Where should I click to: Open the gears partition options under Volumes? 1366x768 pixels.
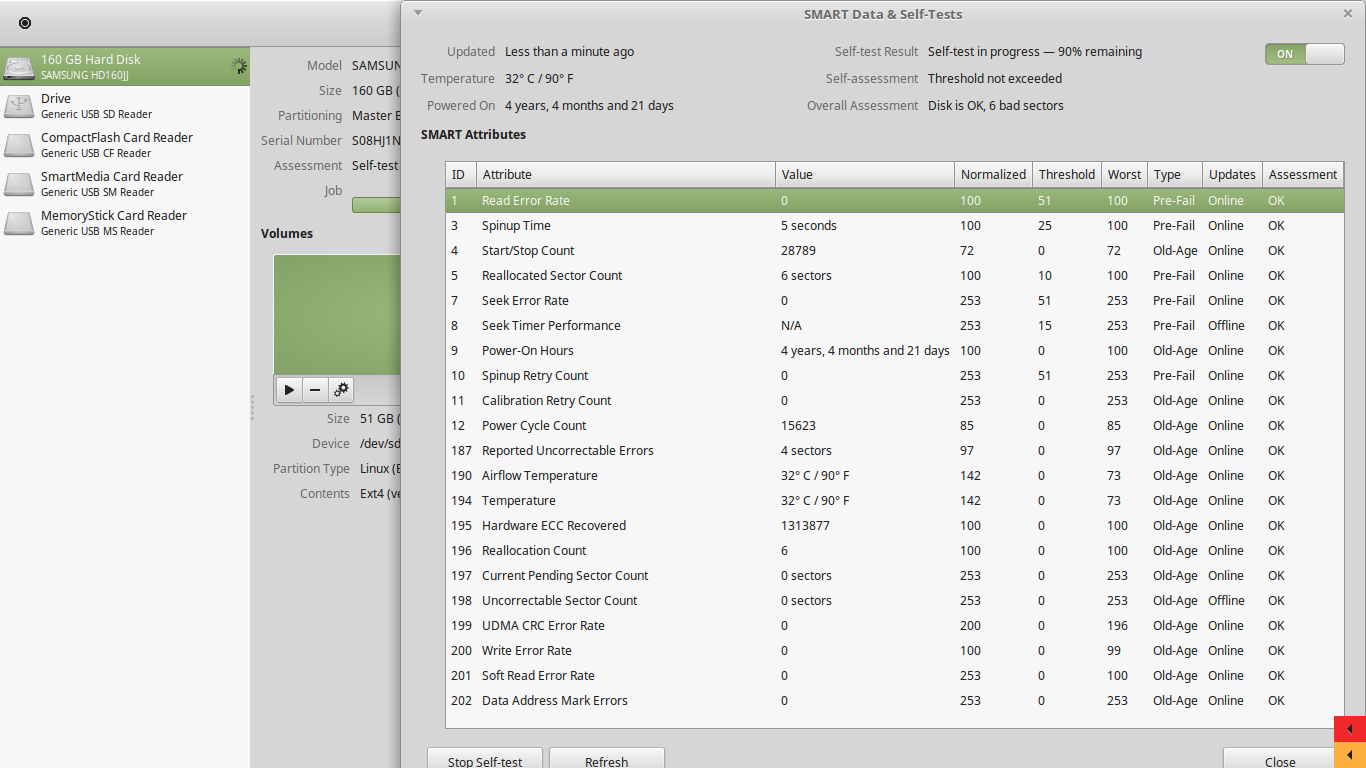[341, 389]
